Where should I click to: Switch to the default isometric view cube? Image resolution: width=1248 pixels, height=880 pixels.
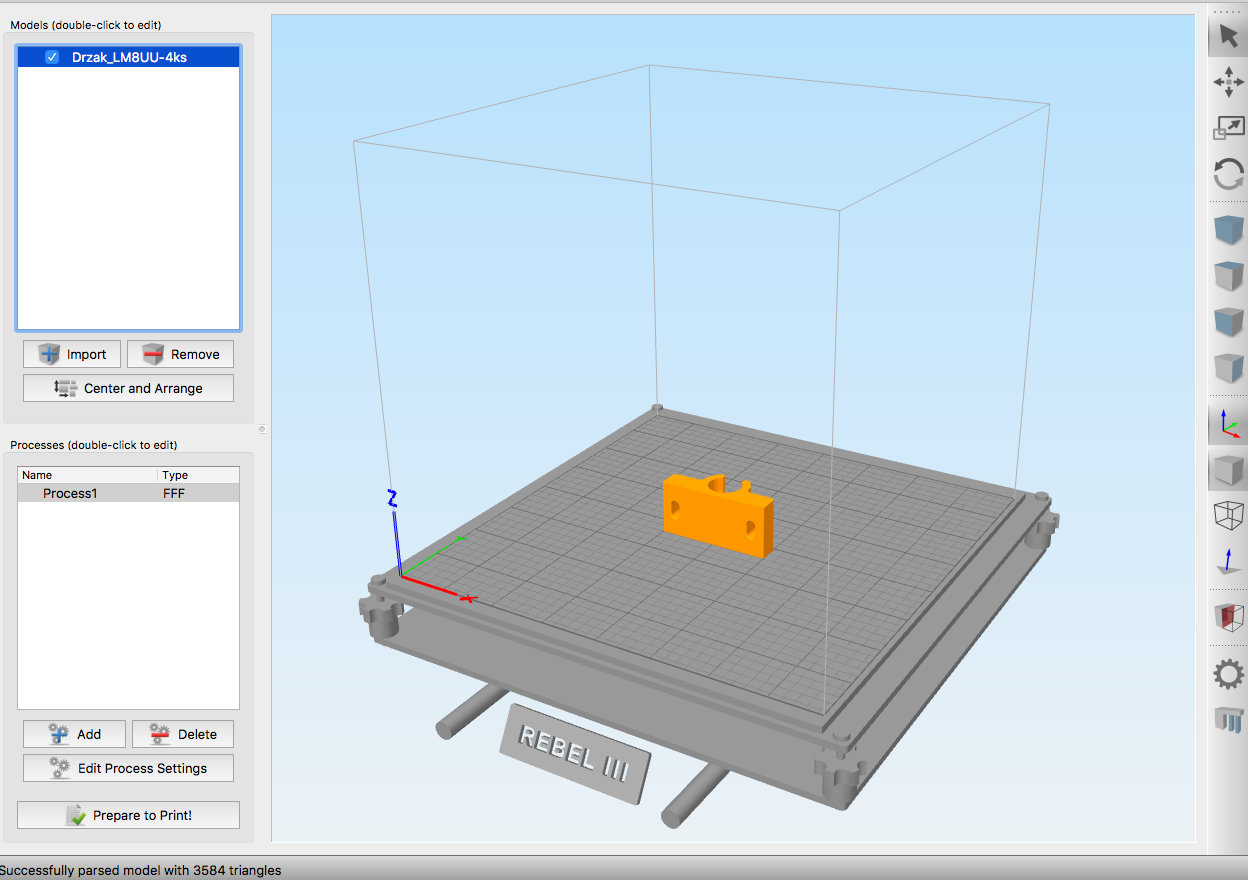pos(1228,230)
